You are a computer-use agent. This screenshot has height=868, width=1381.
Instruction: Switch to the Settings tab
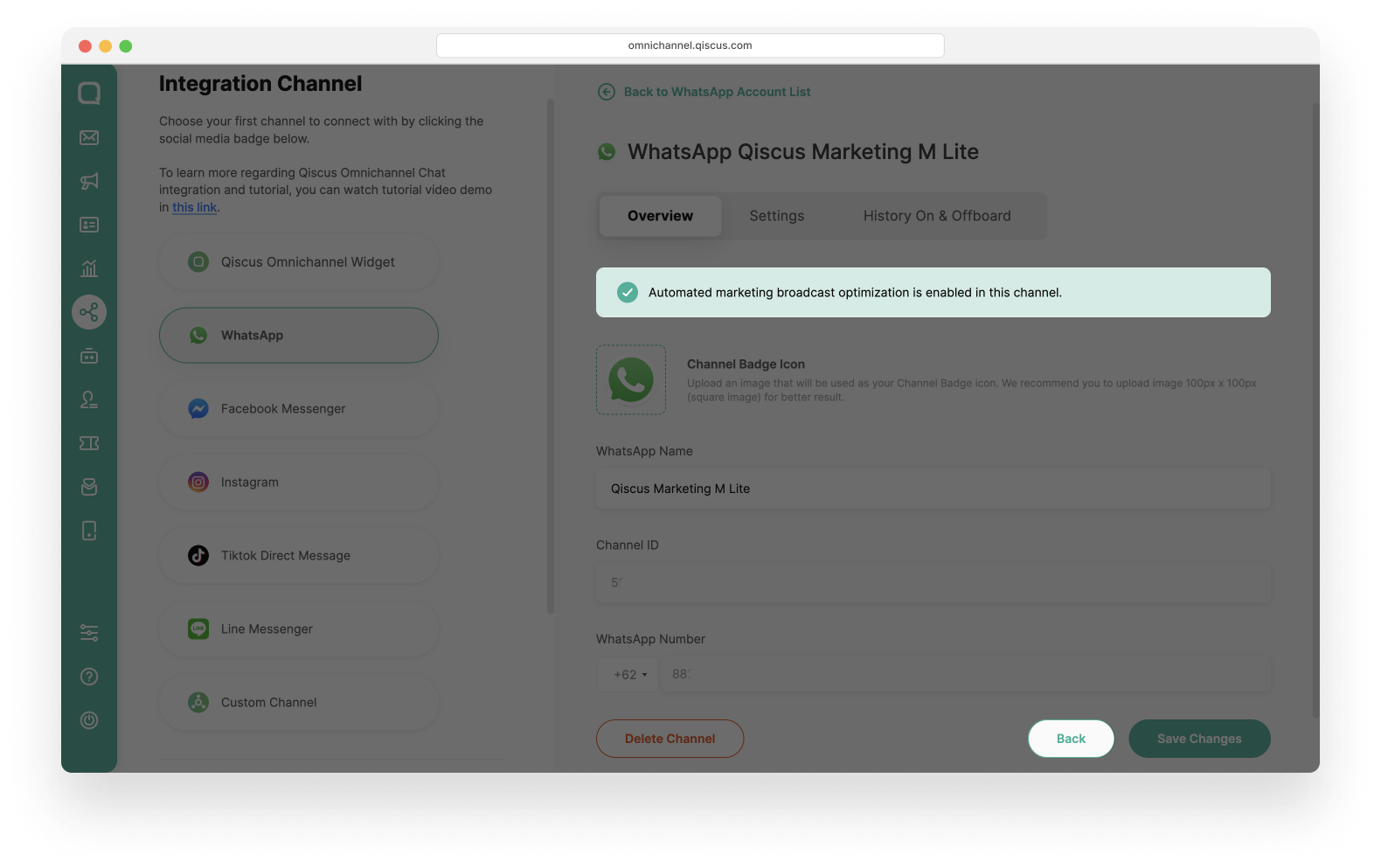(x=777, y=216)
